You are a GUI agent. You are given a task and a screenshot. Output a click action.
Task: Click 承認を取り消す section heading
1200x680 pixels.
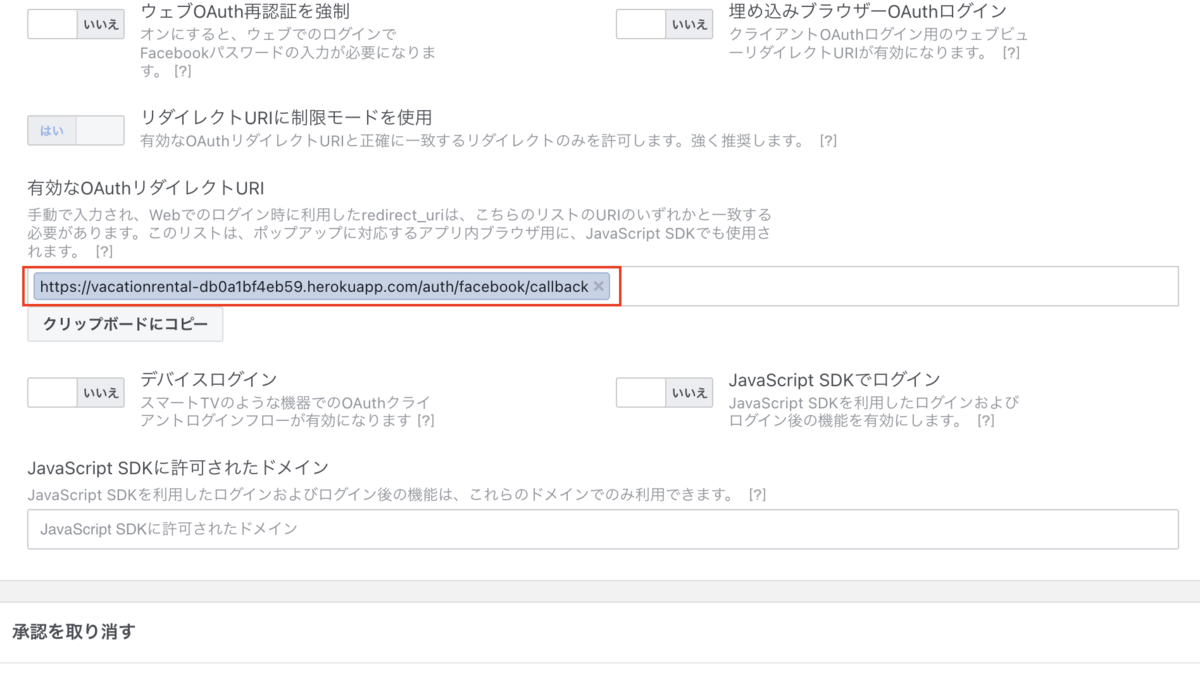[x=73, y=632]
